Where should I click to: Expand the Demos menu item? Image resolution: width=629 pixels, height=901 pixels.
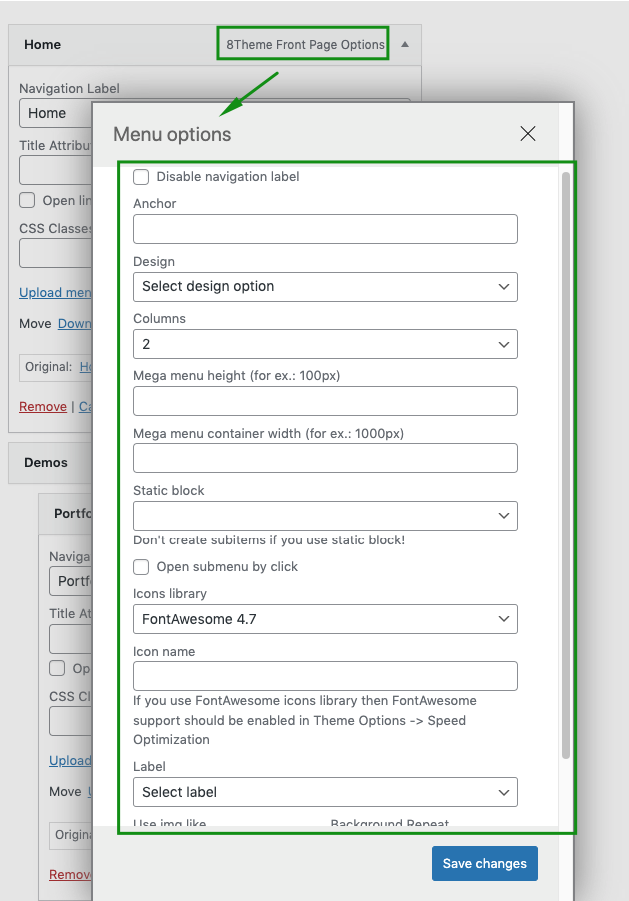[50, 463]
